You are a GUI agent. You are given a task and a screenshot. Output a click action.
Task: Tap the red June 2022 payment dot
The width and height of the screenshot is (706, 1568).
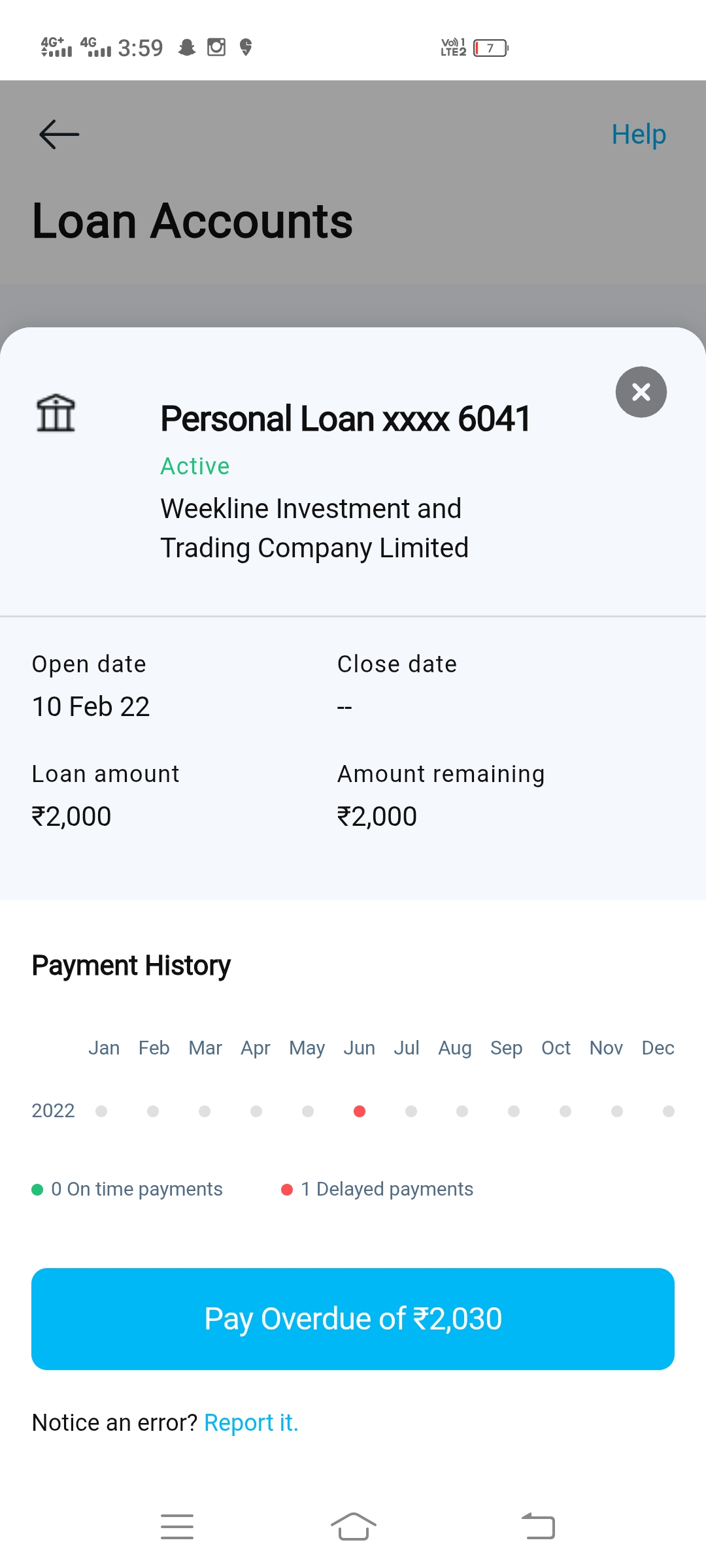[360, 1111]
